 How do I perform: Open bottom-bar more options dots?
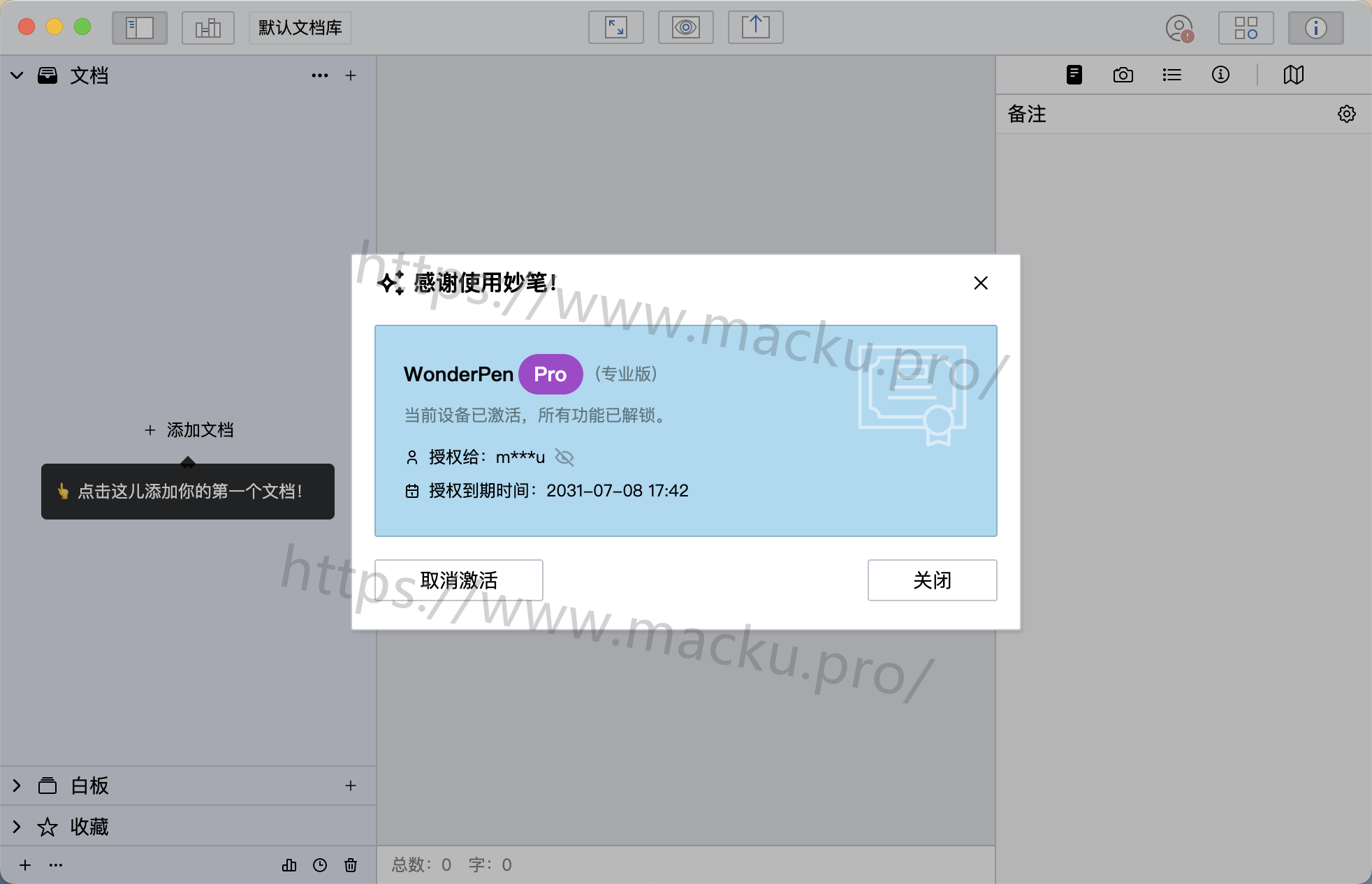[56, 865]
